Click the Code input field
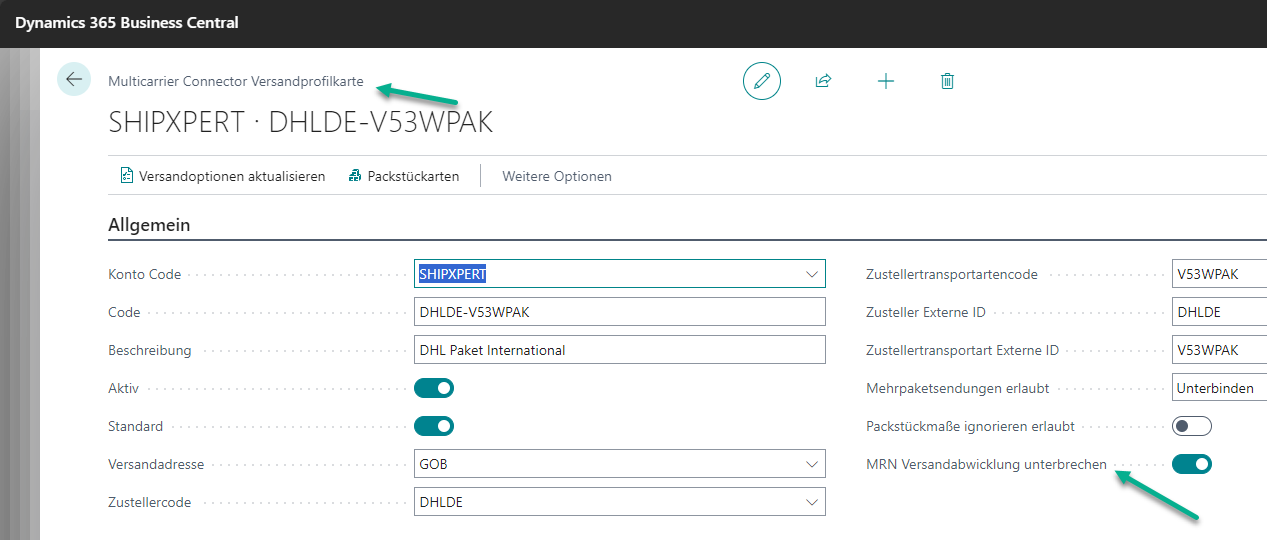This screenshot has width=1267, height=540. pyautogui.click(x=619, y=312)
